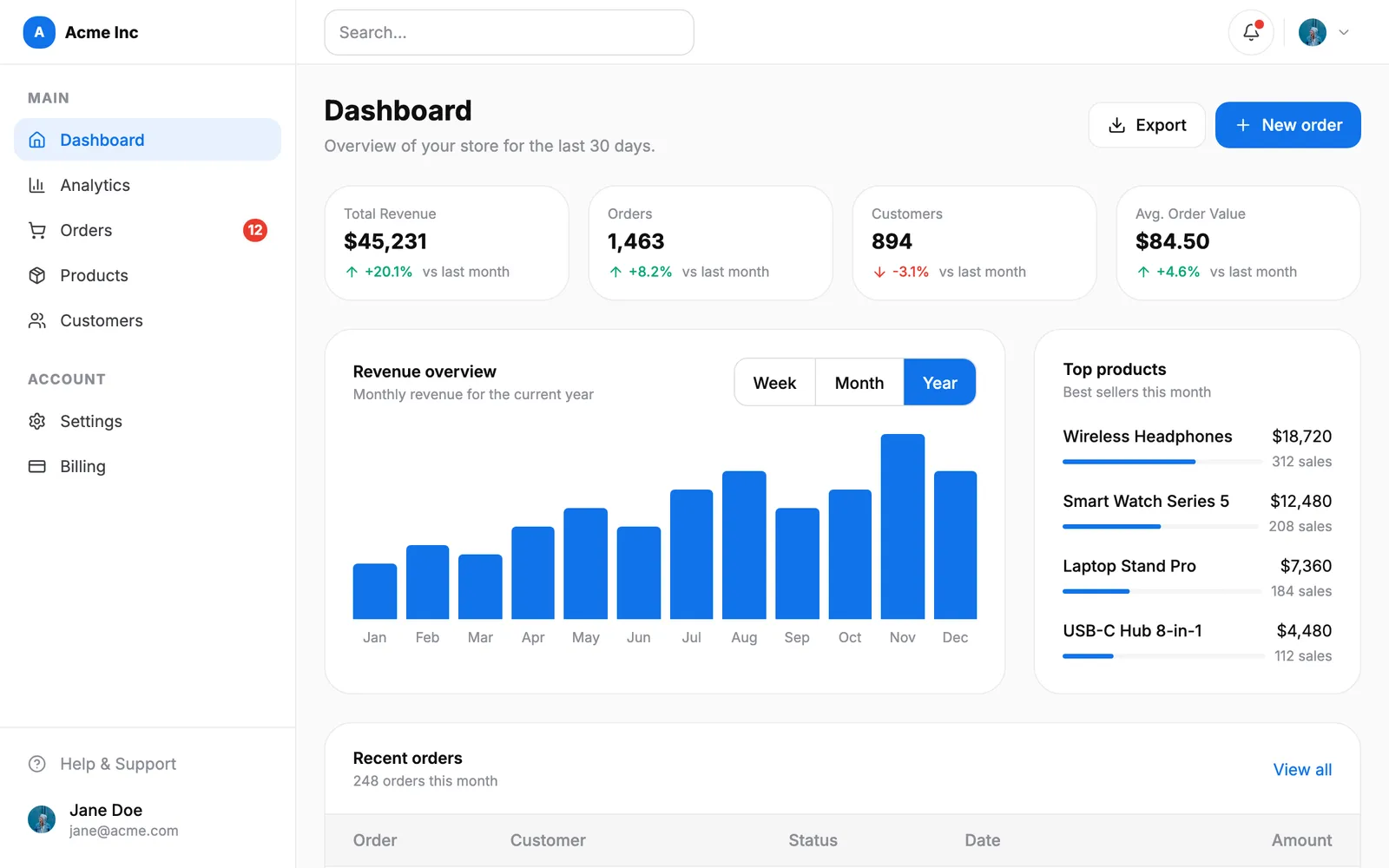The width and height of the screenshot is (1389, 868).
Task: Navigate to Products
Action: (148, 275)
